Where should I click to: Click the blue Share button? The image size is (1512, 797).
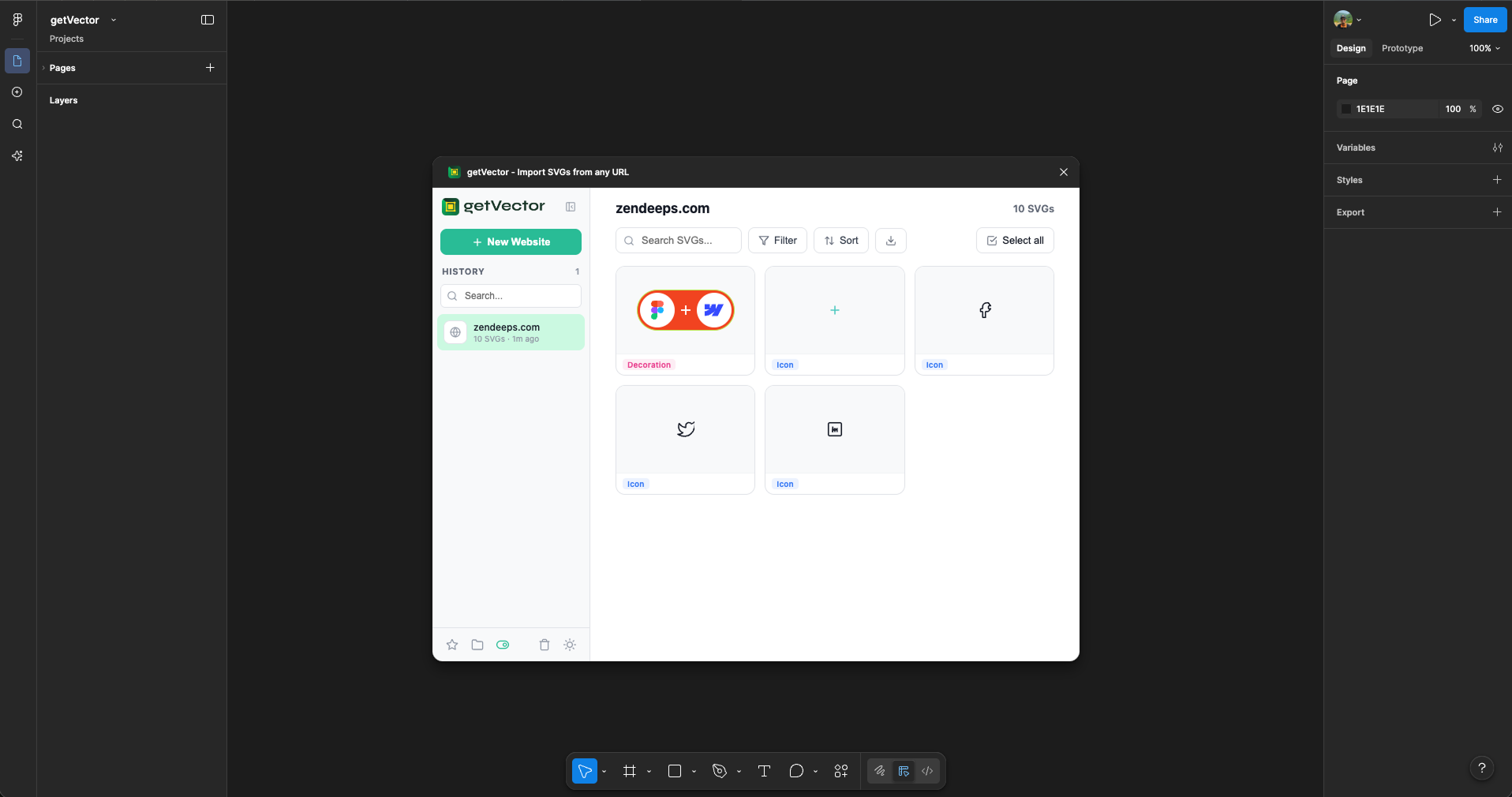click(x=1485, y=20)
